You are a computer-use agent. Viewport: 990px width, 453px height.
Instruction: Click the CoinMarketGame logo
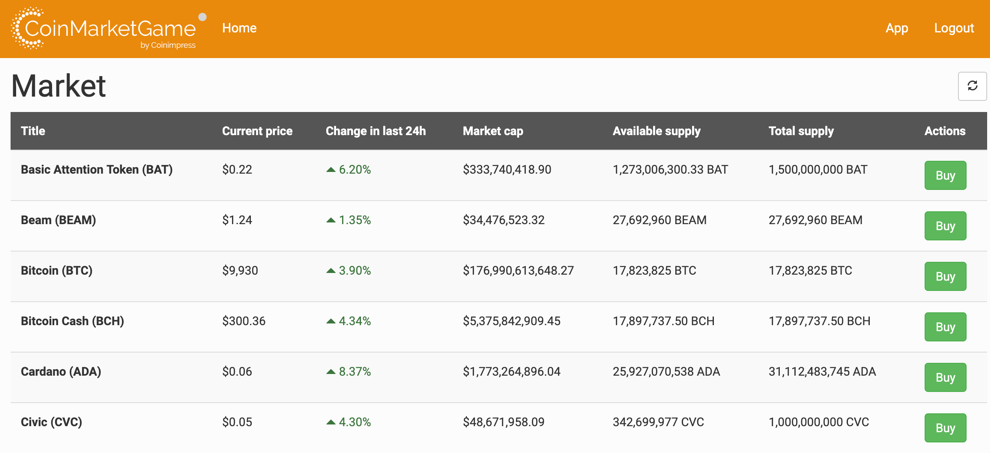[x=104, y=29]
